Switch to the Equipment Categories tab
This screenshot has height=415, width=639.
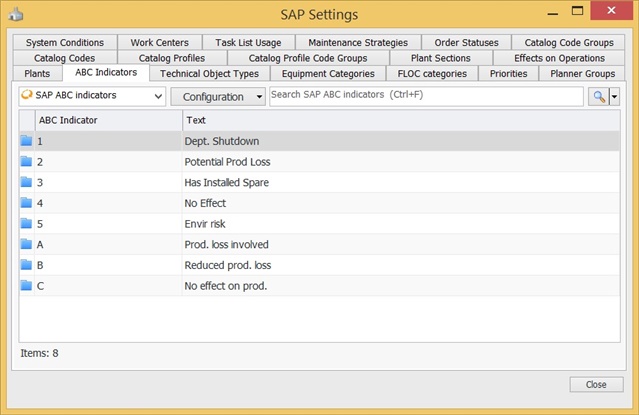[x=328, y=73]
